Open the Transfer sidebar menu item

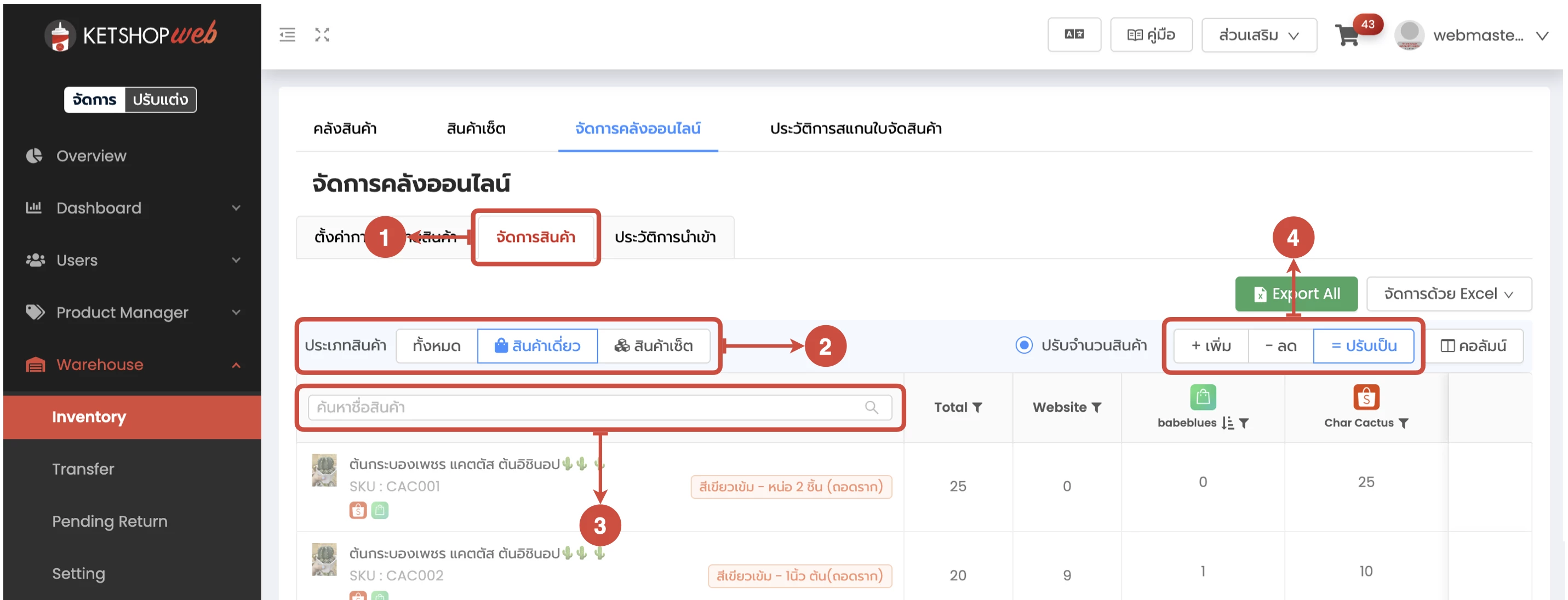click(83, 469)
